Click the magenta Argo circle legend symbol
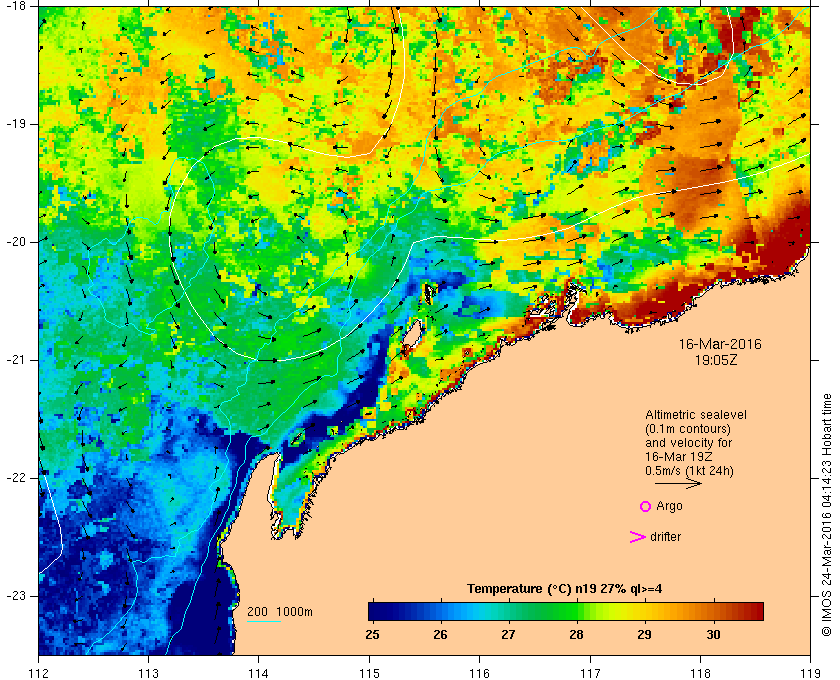The image size is (840, 680). (646, 506)
